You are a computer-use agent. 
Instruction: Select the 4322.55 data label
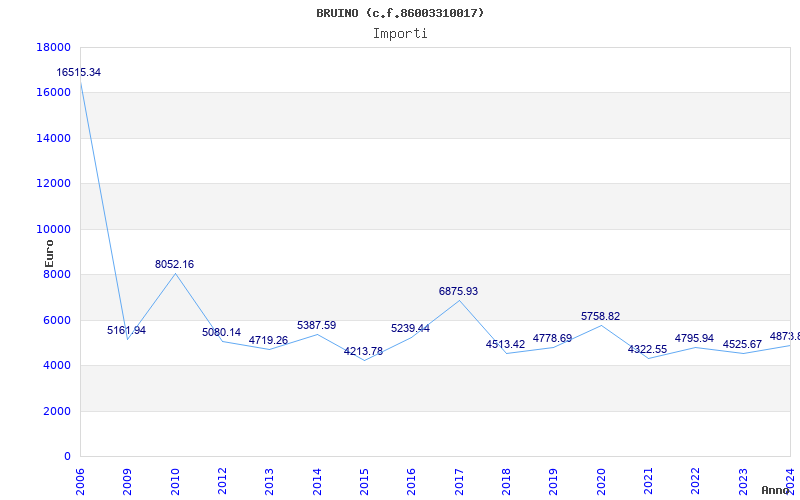click(x=647, y=349)
